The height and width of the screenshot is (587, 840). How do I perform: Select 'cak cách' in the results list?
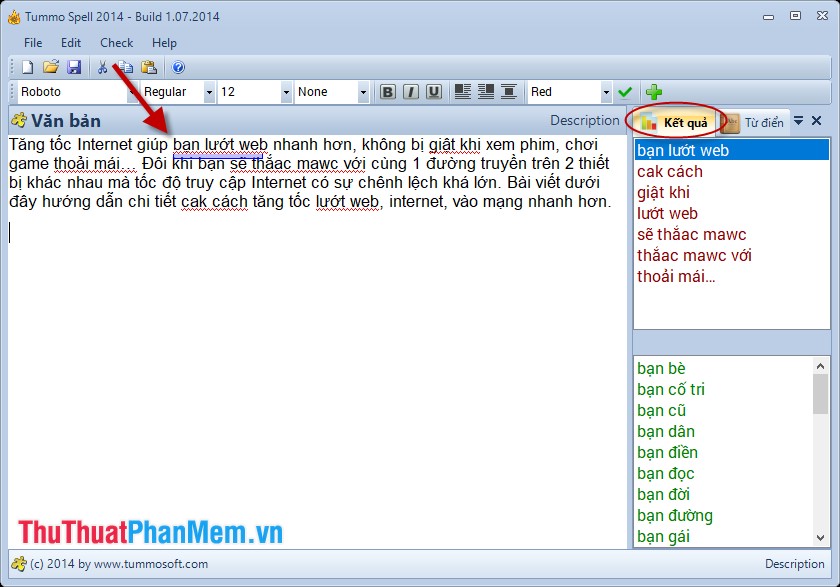[x=731, y=171]
